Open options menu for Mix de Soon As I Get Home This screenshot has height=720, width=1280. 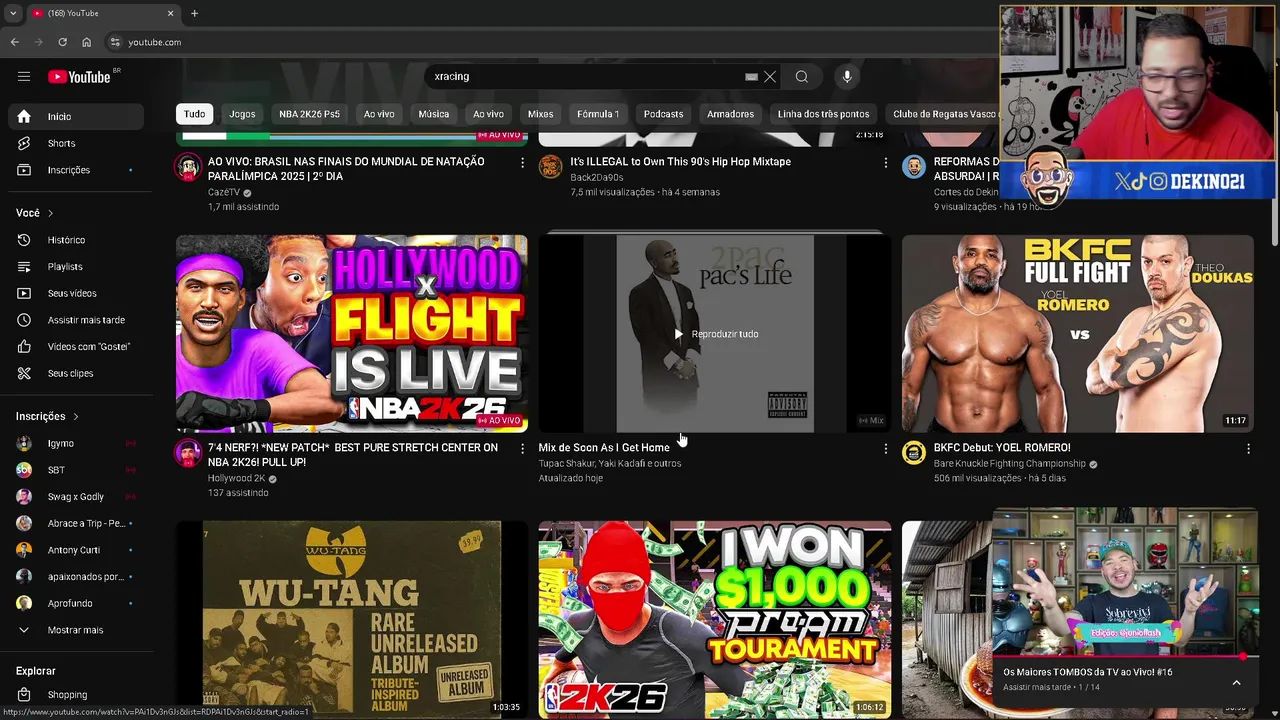[885, 449]
